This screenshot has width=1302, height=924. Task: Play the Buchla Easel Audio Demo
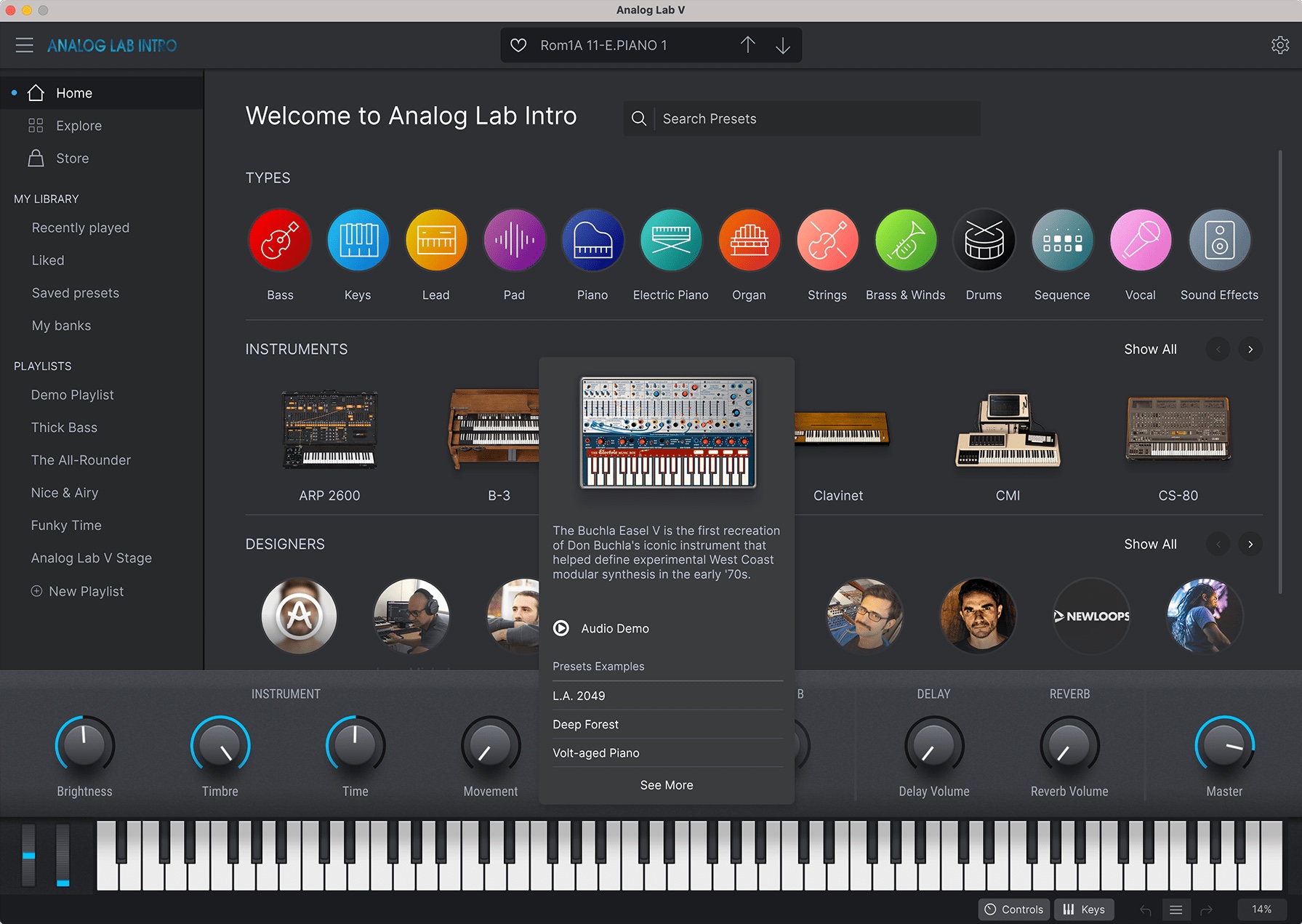561,628
